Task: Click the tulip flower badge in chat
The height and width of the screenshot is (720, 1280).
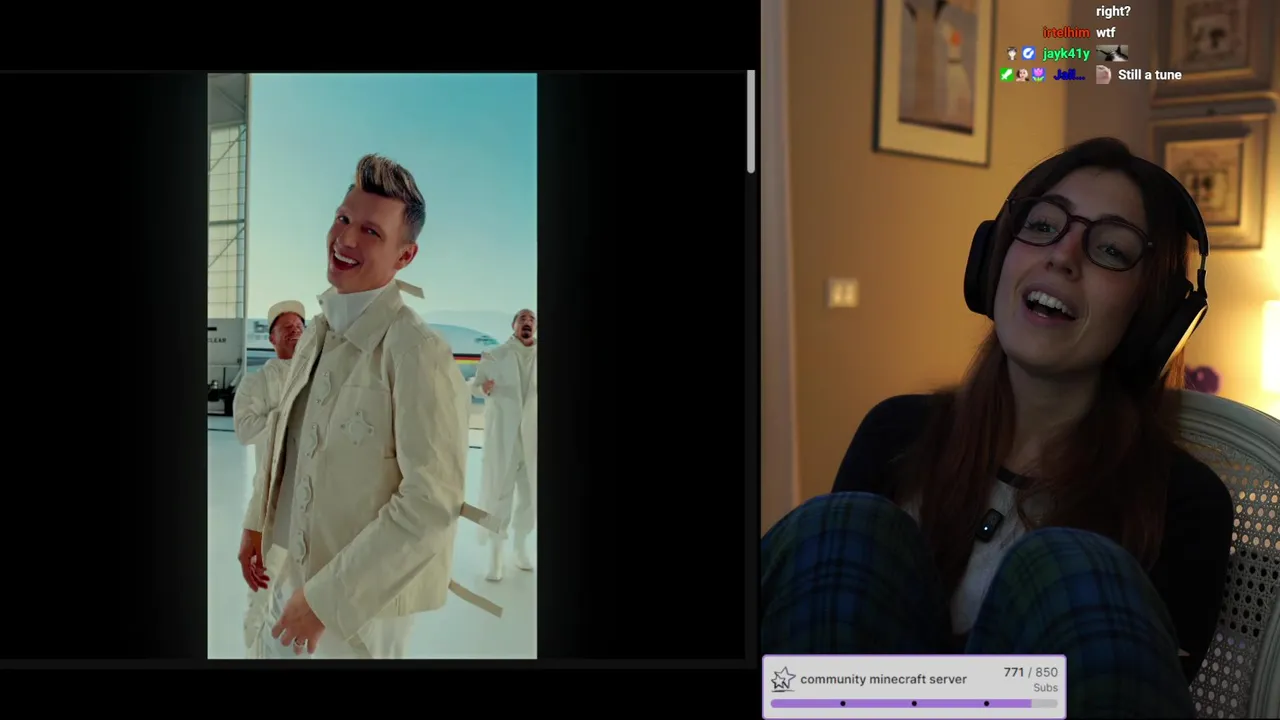Action: click(1038, 75)
